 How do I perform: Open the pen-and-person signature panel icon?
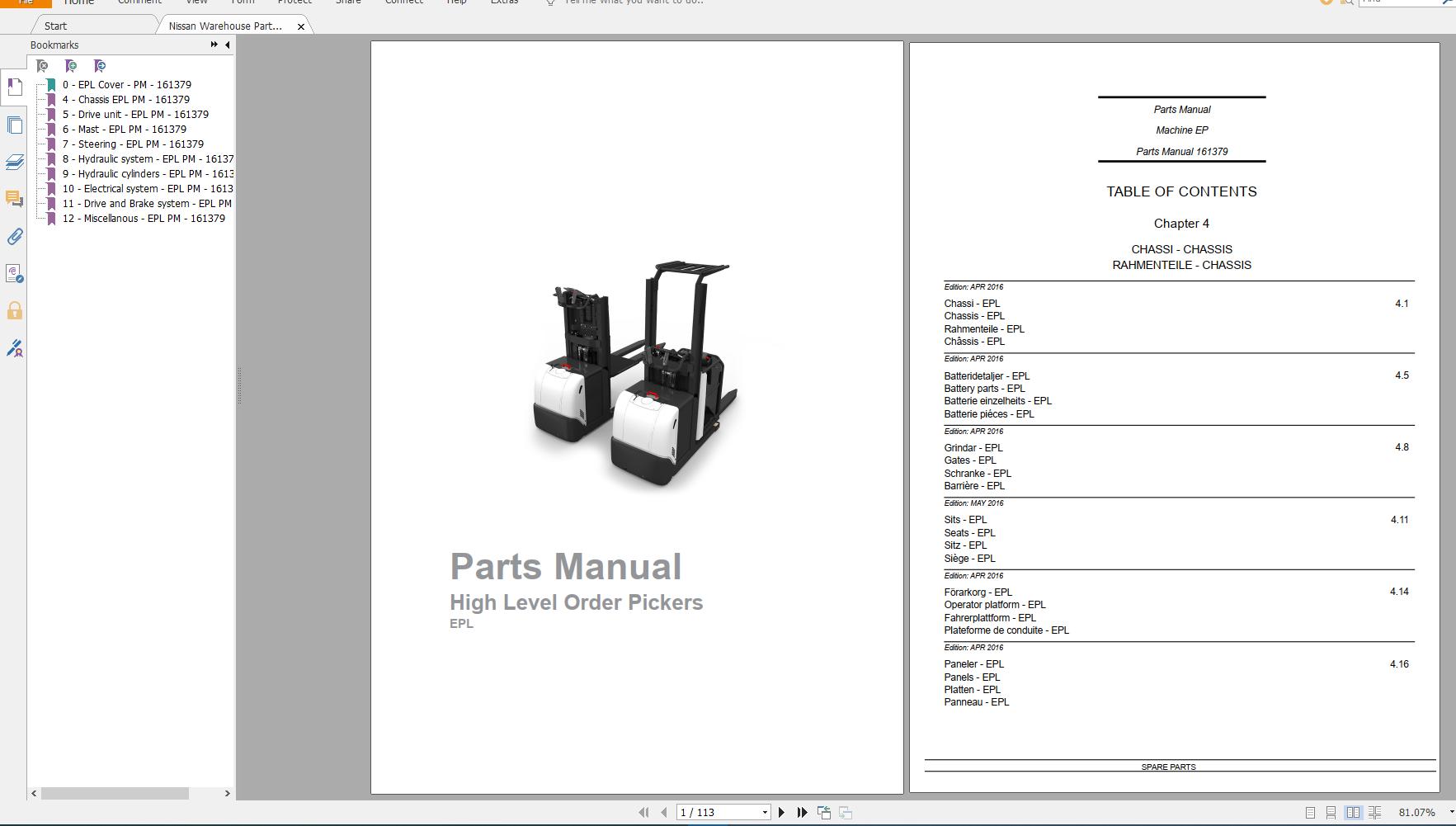pyautogui.click(x=14, y=348)
